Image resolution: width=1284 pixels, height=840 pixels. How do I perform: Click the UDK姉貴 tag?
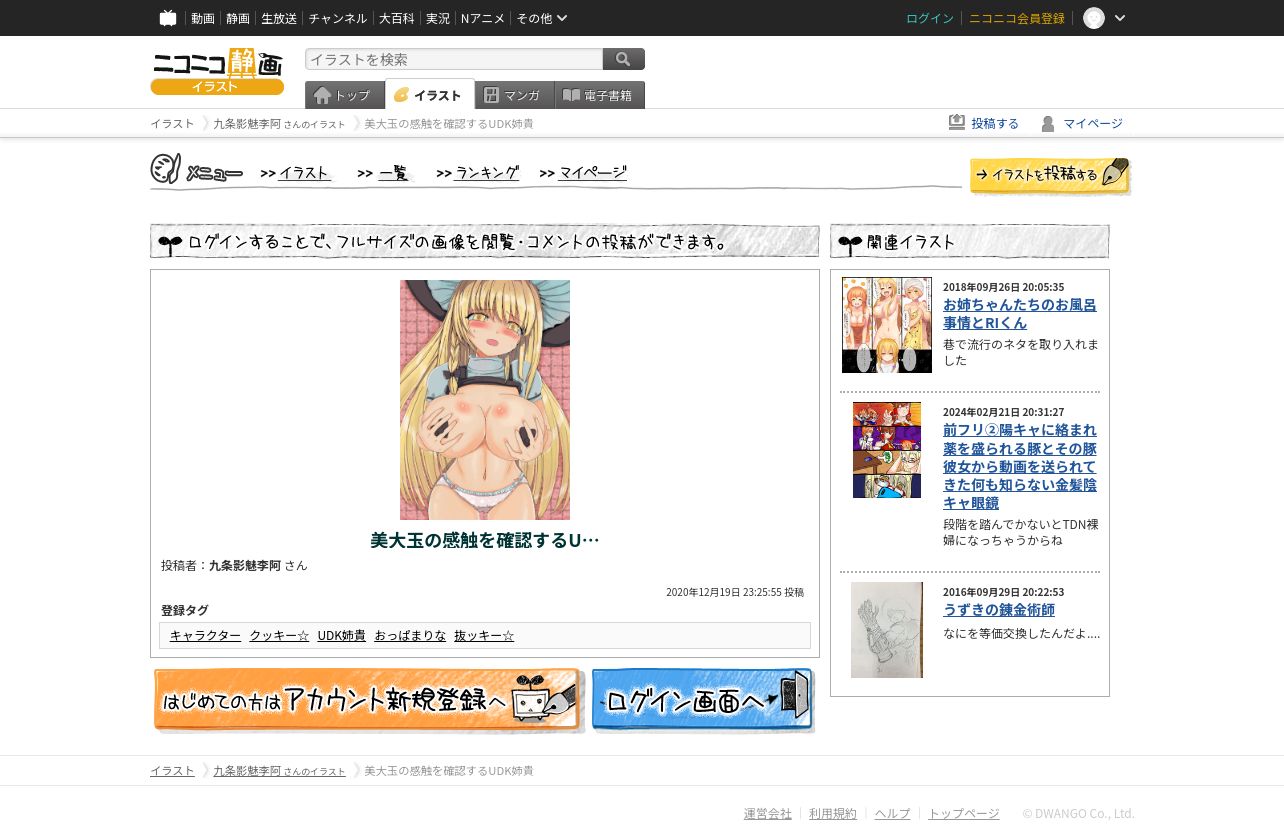pos(342,635)
